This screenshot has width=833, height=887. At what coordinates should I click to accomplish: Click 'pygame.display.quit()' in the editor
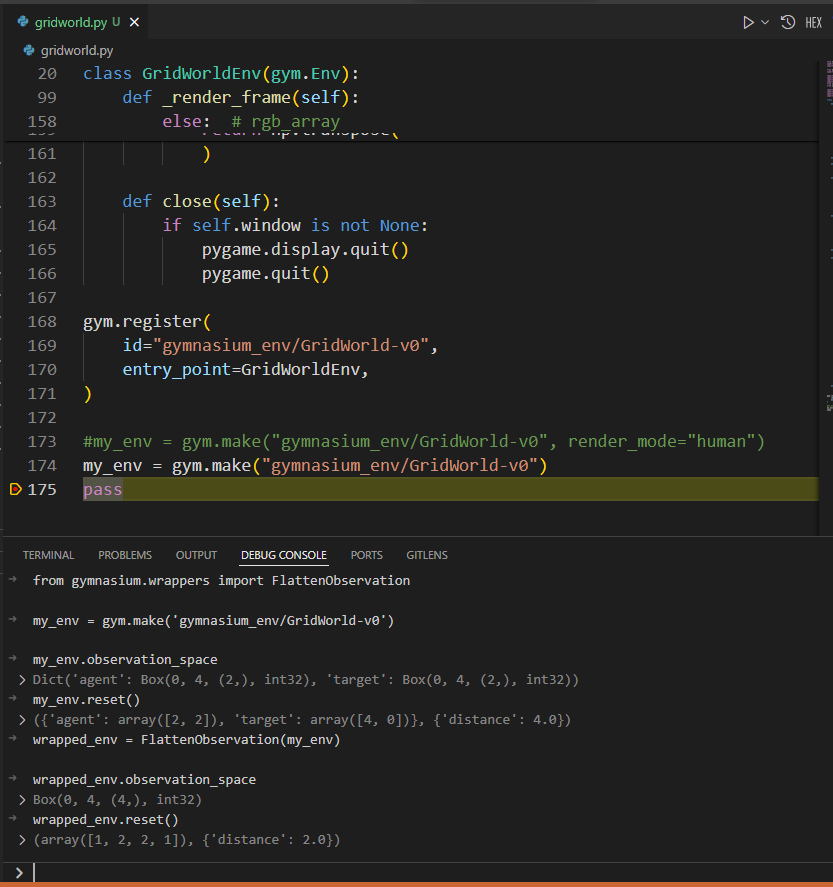tap(305, 249)
